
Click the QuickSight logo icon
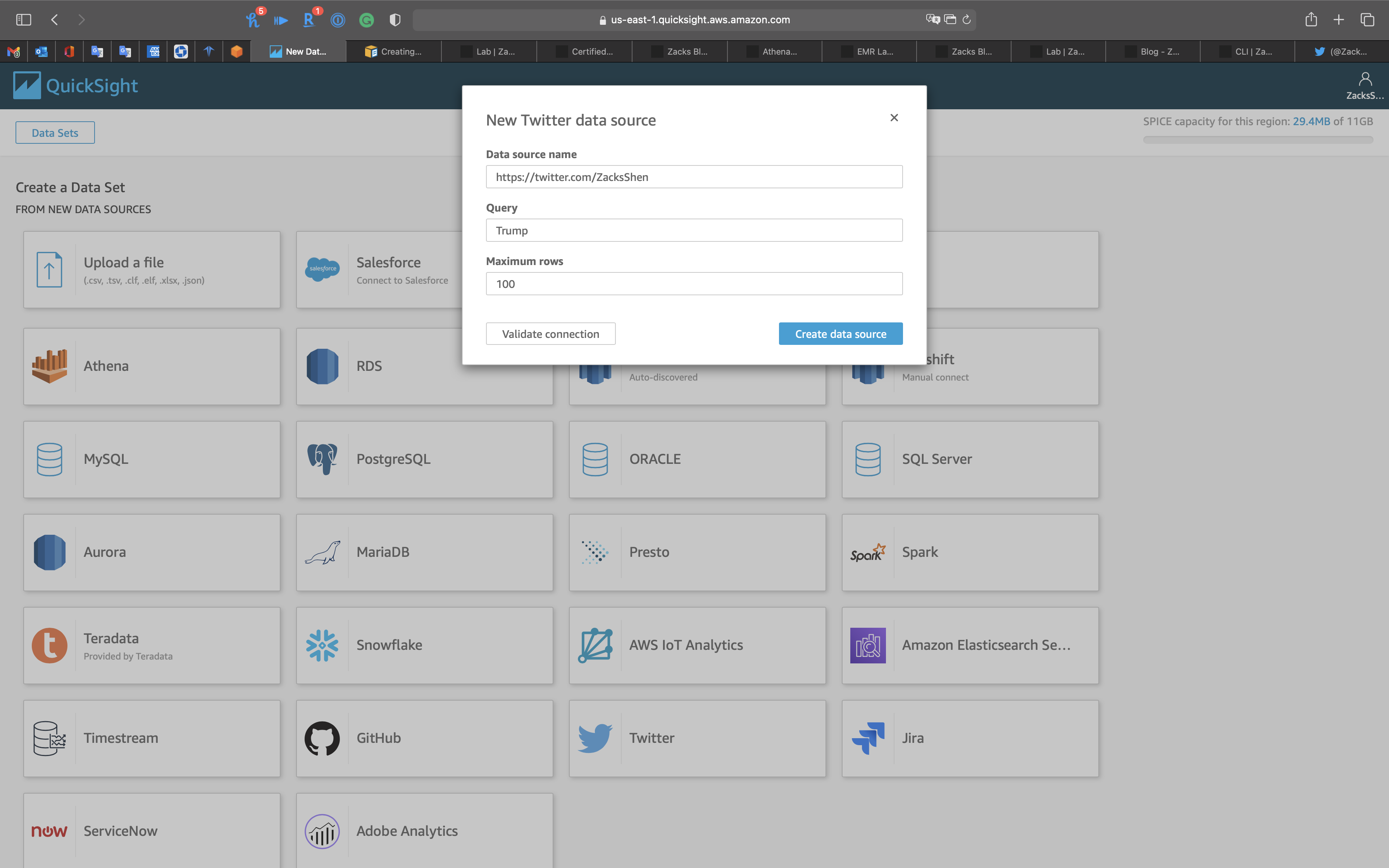(27, 86)
